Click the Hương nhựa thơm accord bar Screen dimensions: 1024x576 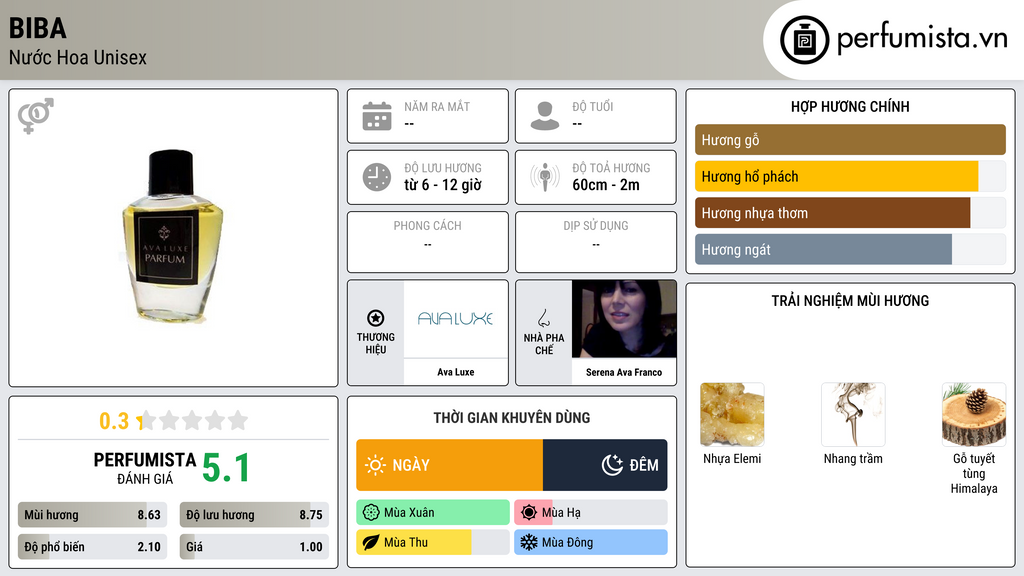click(850, 213)
